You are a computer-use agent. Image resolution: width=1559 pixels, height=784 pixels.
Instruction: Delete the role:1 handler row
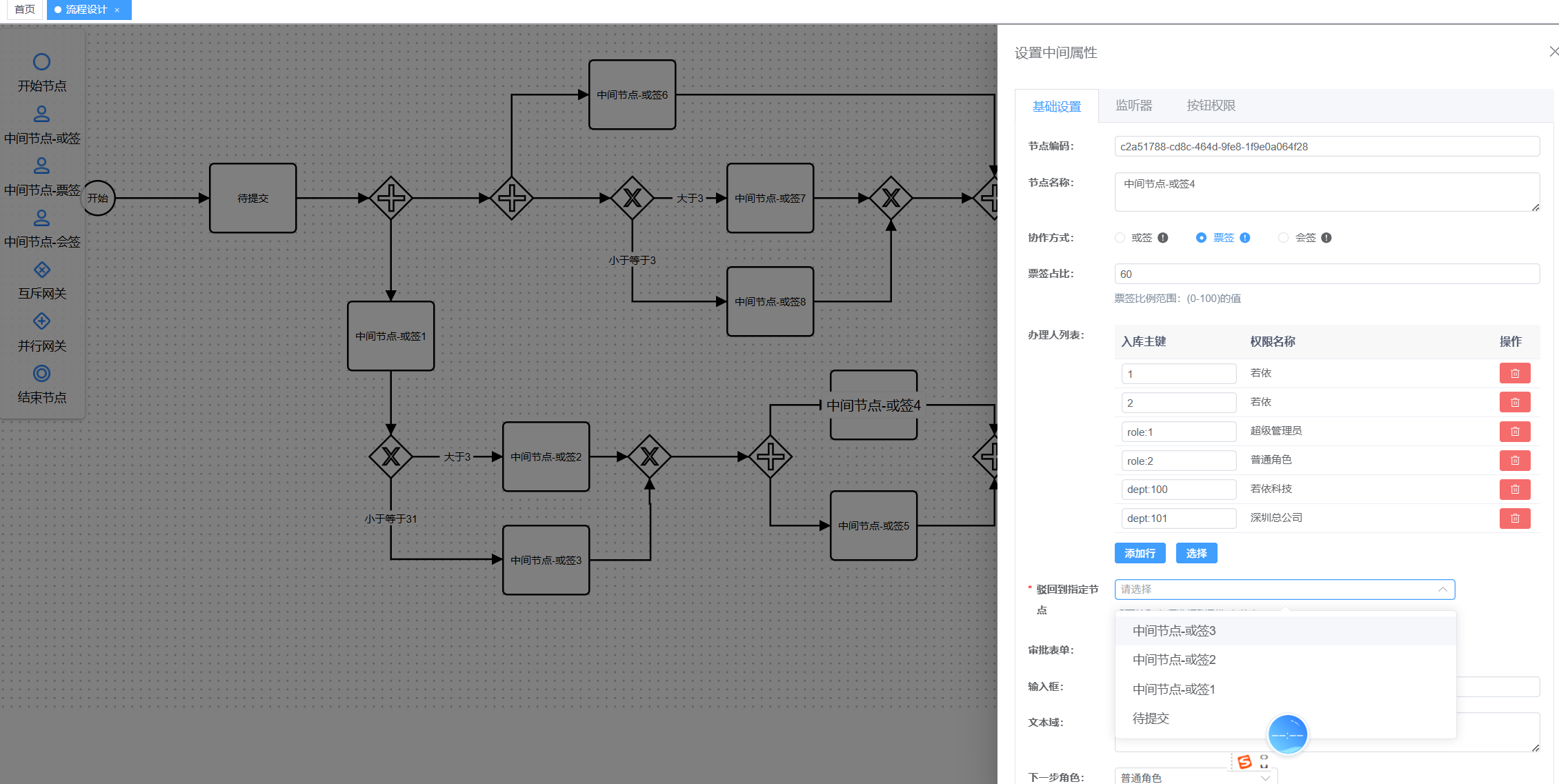[1514, 432]
